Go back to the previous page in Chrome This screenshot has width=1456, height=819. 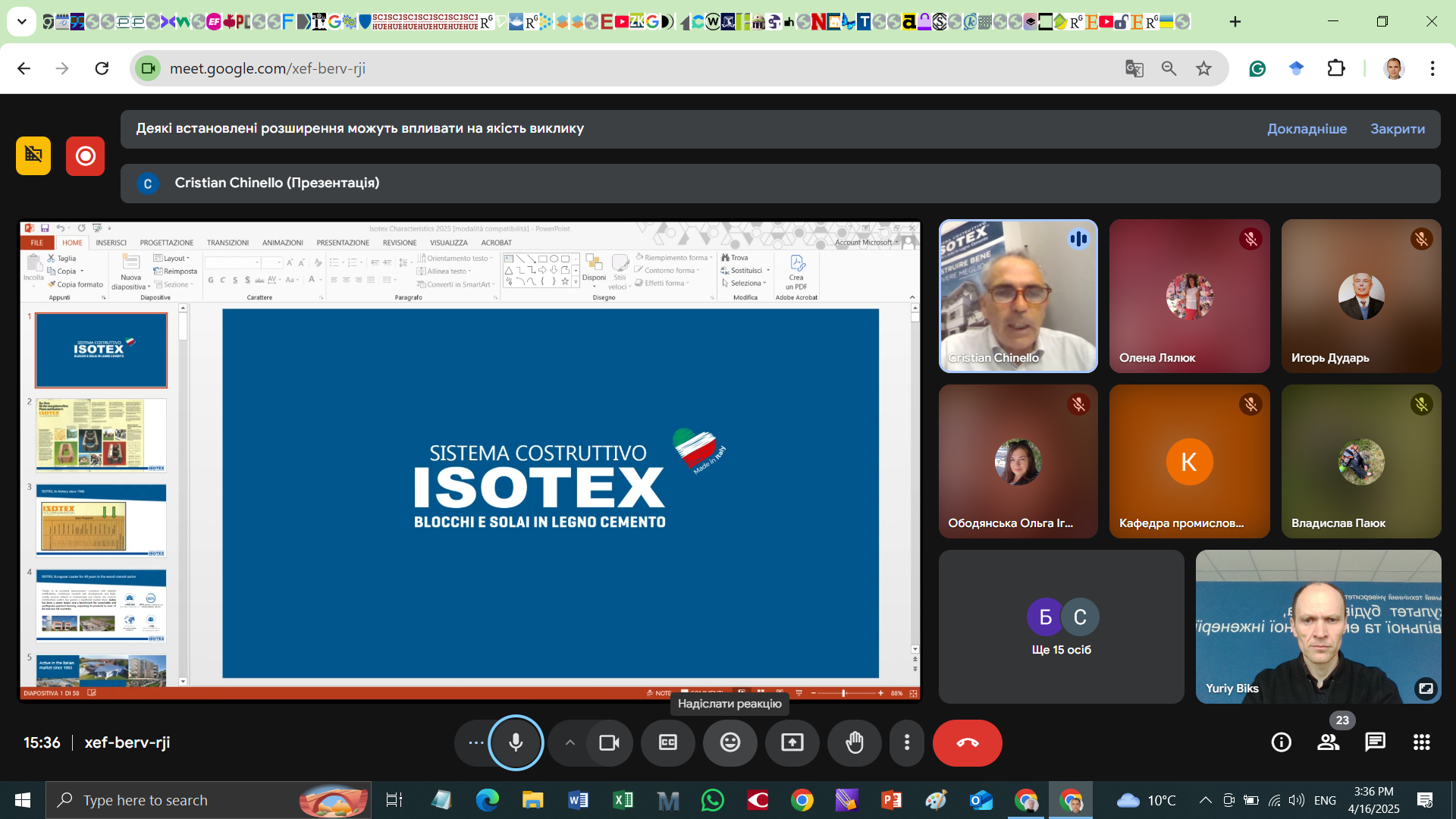pos(24,68)
